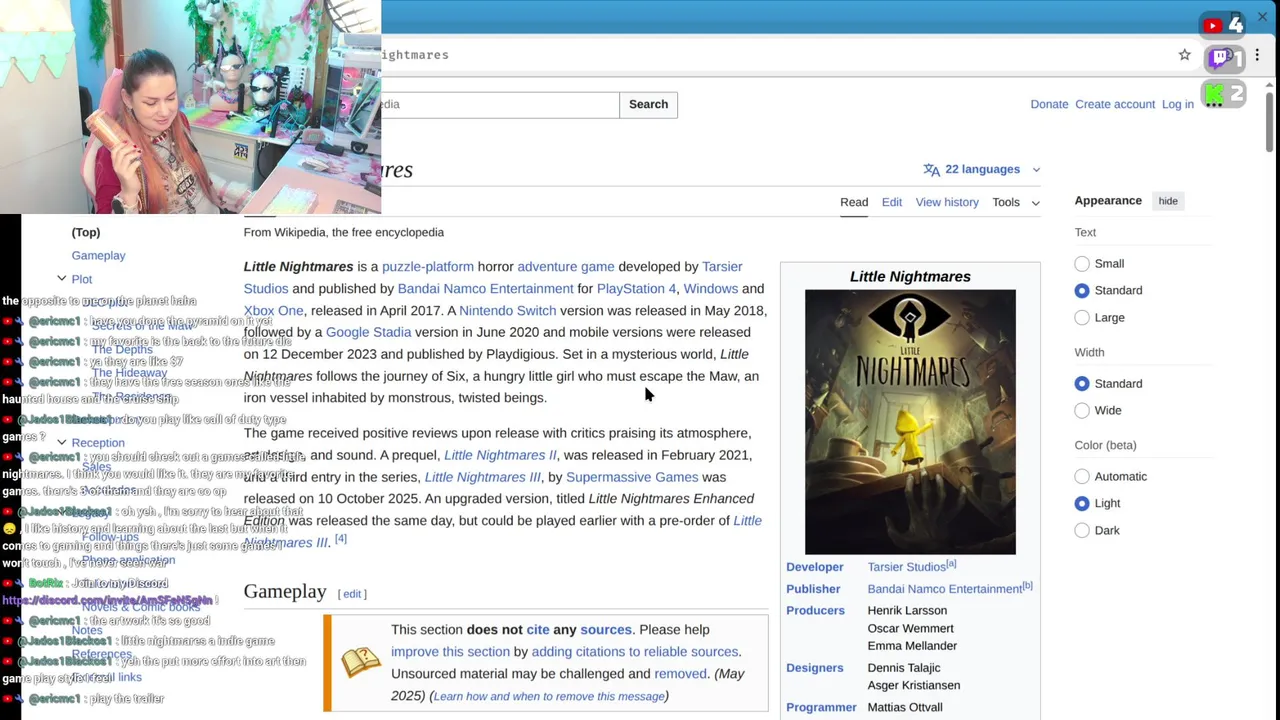The height and width of the screenshot is (720, 1280).
Task: Open the removed link in the notice
Action: coord(680,674)
